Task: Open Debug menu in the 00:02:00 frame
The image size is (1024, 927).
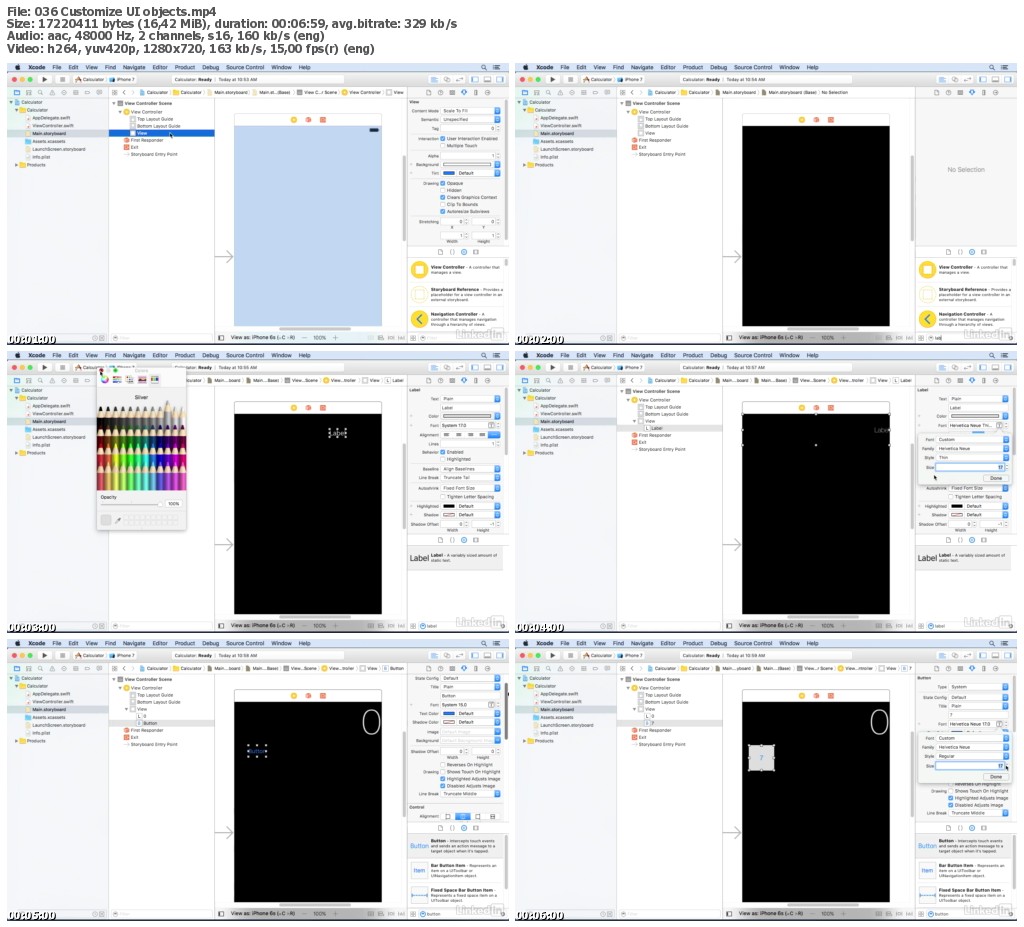Action: (718, 67)
